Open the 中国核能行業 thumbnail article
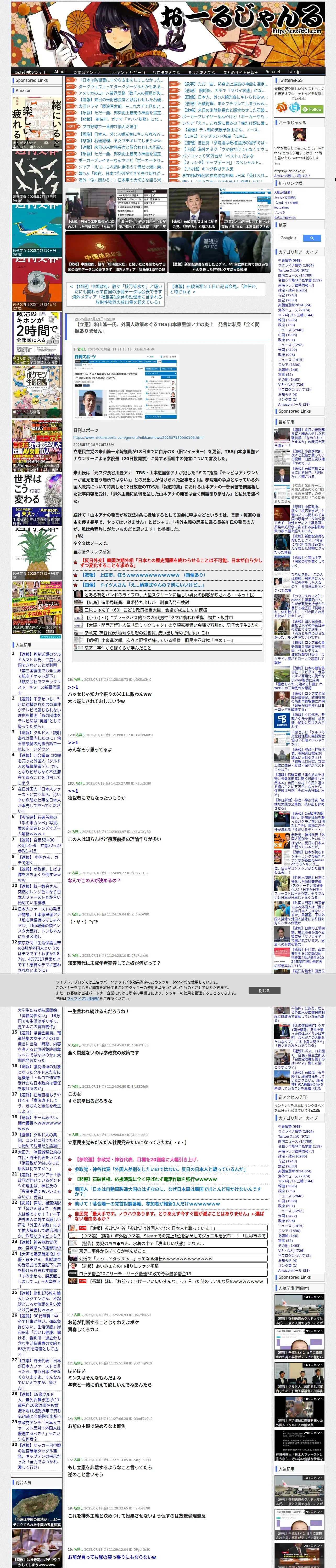336x1568 pixels. [116, 251]
